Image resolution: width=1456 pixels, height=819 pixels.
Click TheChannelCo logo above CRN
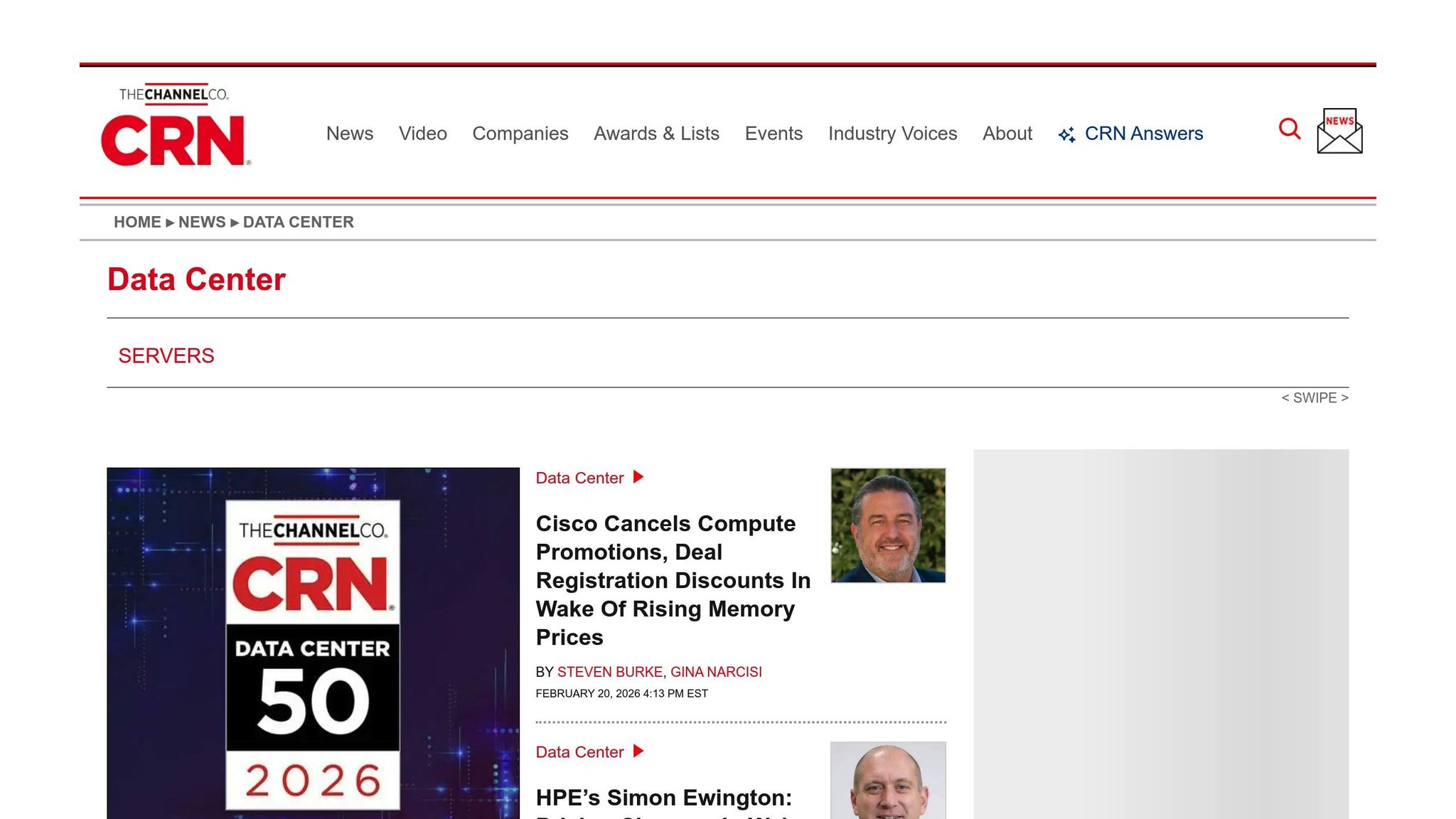point(173,95)
